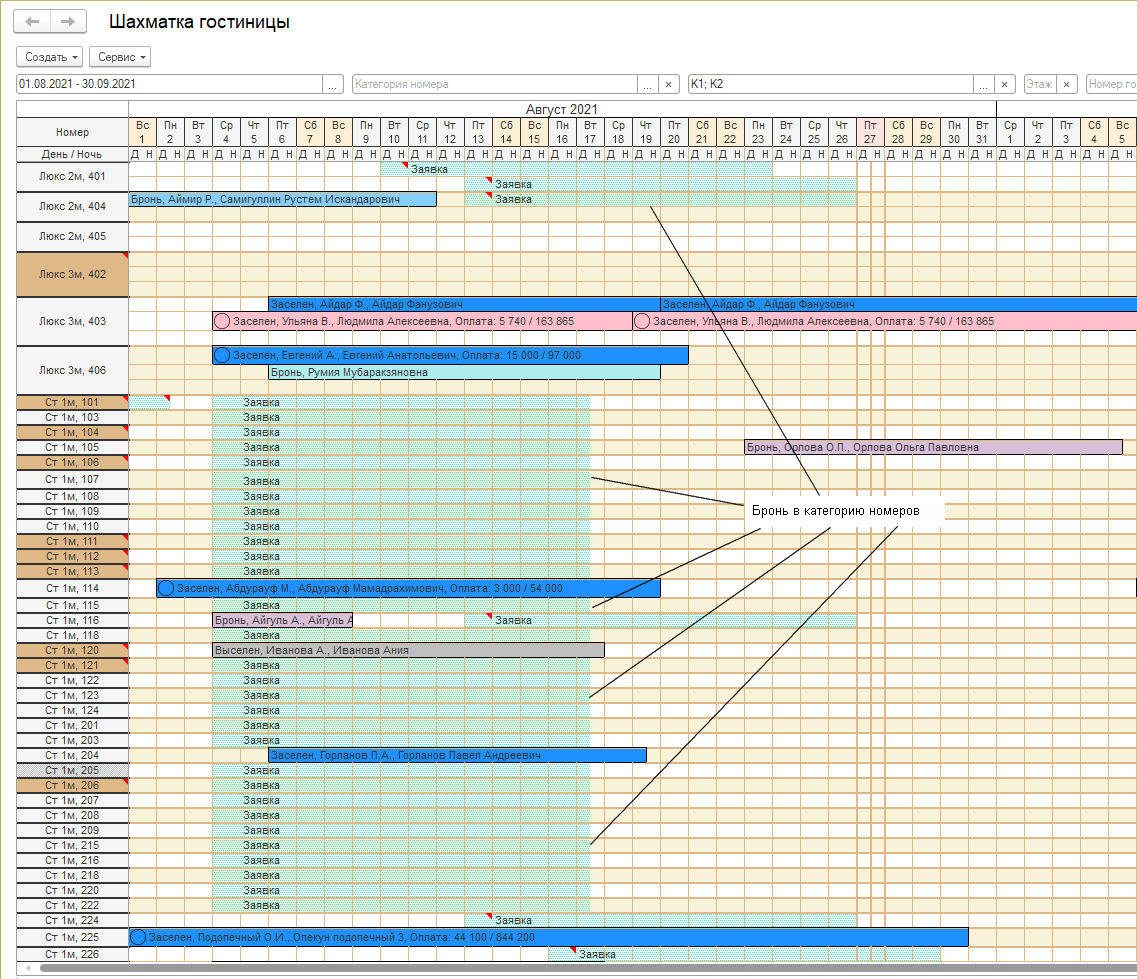Click the August 27 Friday date header

869,131
